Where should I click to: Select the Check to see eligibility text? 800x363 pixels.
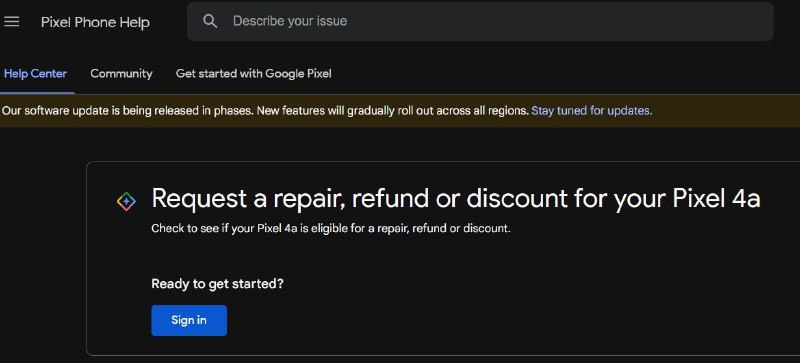331,228
